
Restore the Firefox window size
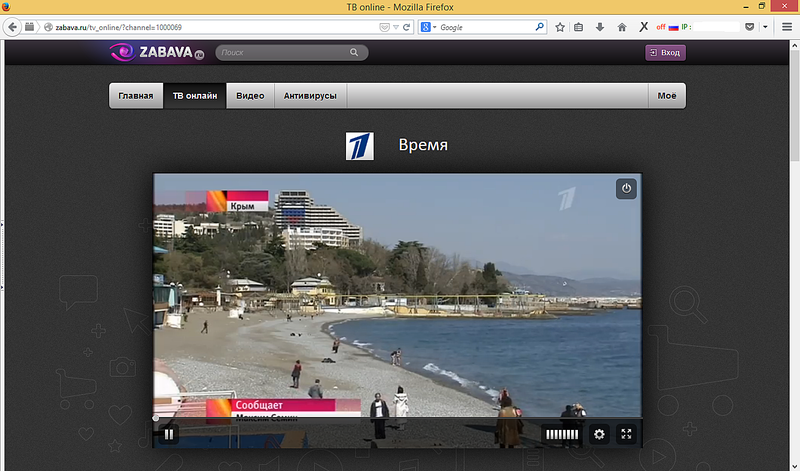(762, 6)
